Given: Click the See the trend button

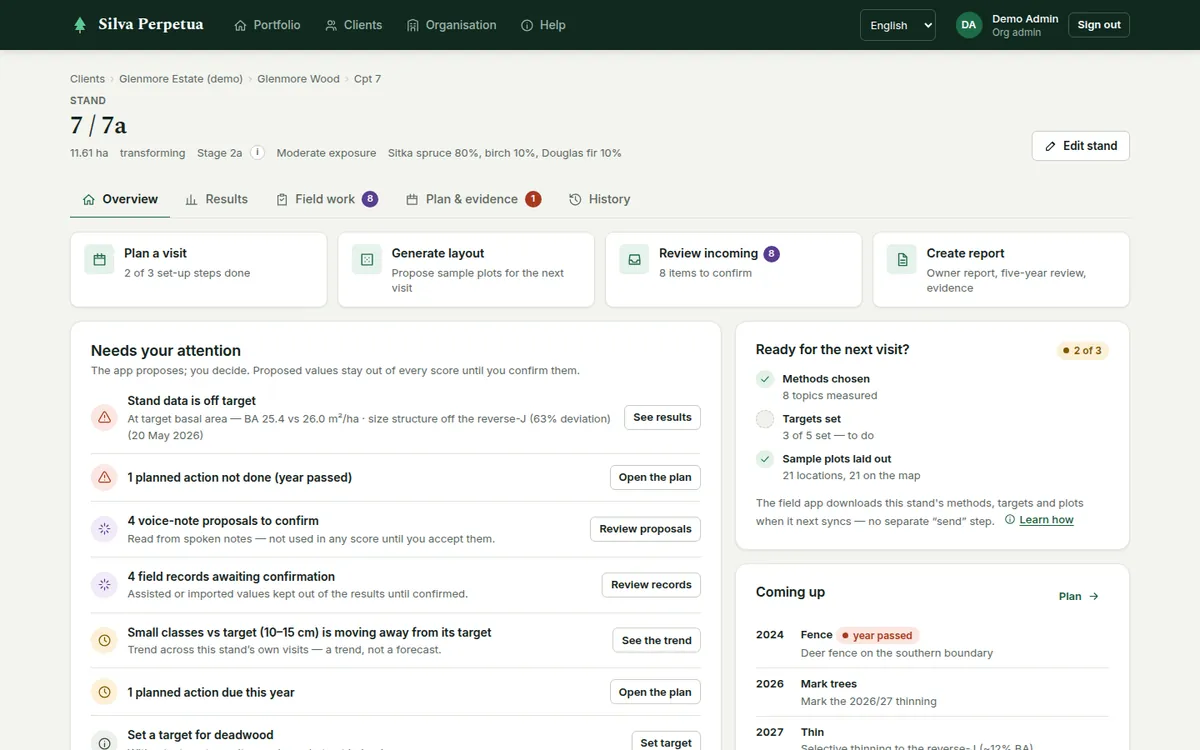Looking at the screenshot, I should (x=657, y=640).
